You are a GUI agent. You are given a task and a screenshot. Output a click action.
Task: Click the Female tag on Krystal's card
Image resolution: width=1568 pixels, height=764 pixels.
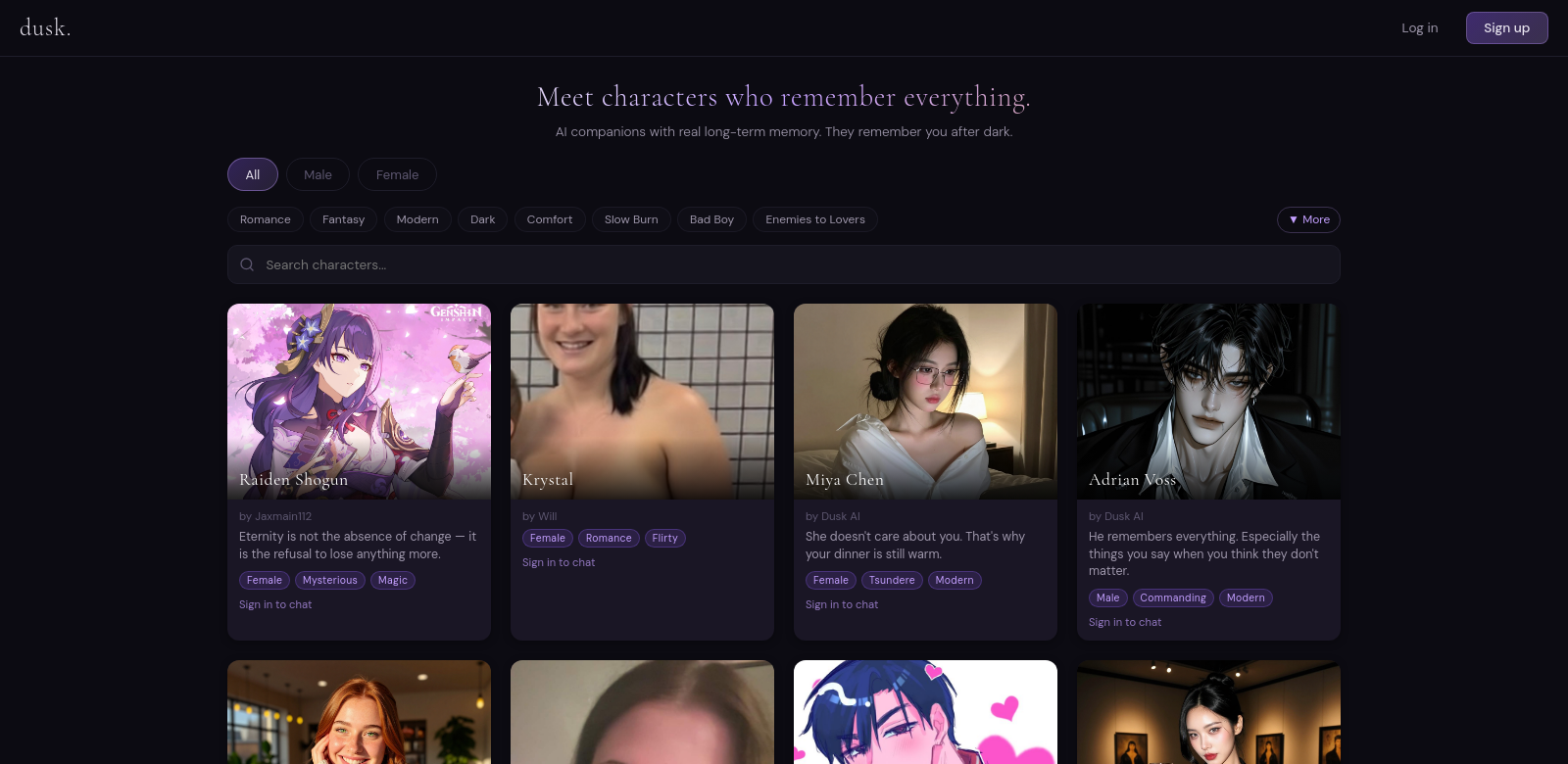click(548, 538)
